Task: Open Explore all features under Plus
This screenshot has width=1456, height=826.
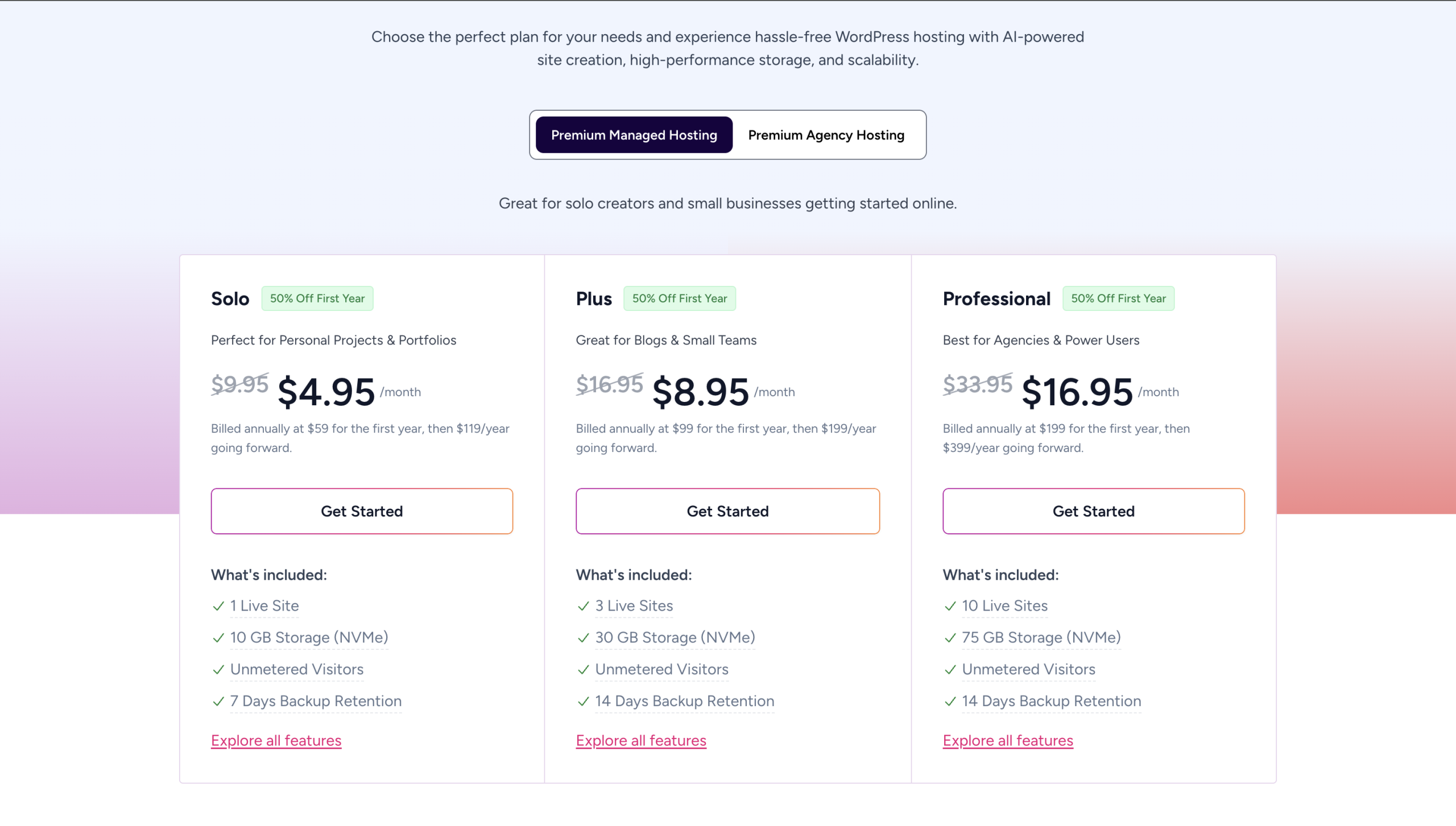Action: coord(641,740)
